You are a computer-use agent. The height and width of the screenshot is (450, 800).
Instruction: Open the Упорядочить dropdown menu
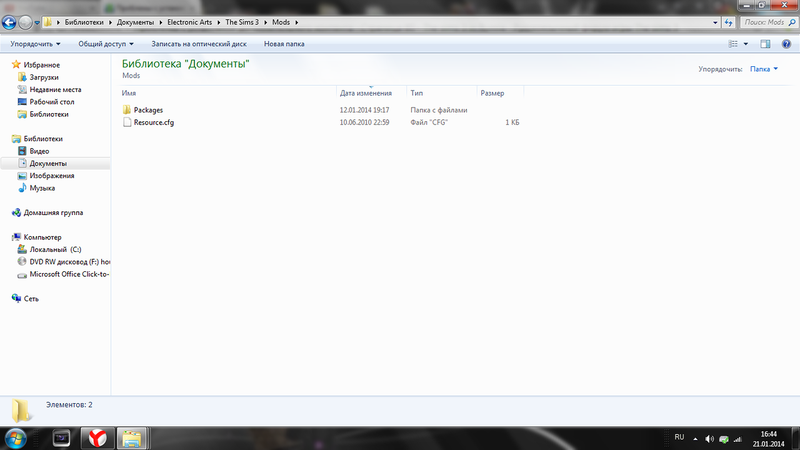coord(36,44)
